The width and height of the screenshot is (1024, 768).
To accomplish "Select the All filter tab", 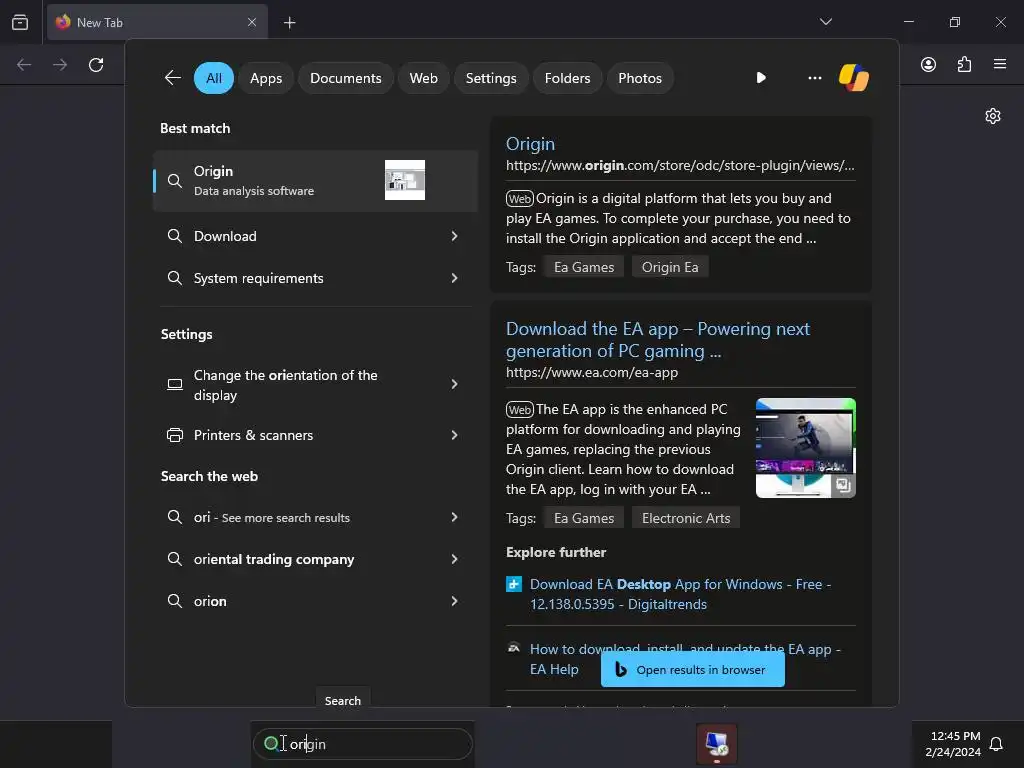I will (214, 78).
